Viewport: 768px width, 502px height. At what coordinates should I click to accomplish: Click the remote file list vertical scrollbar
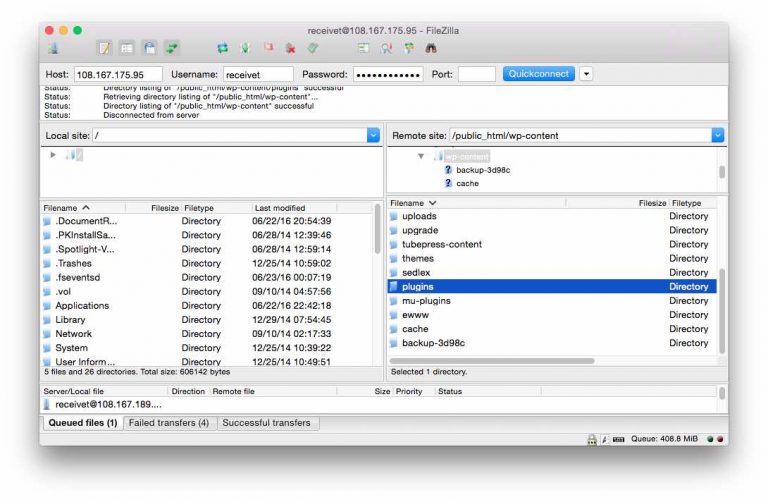[x=722, y=311]
